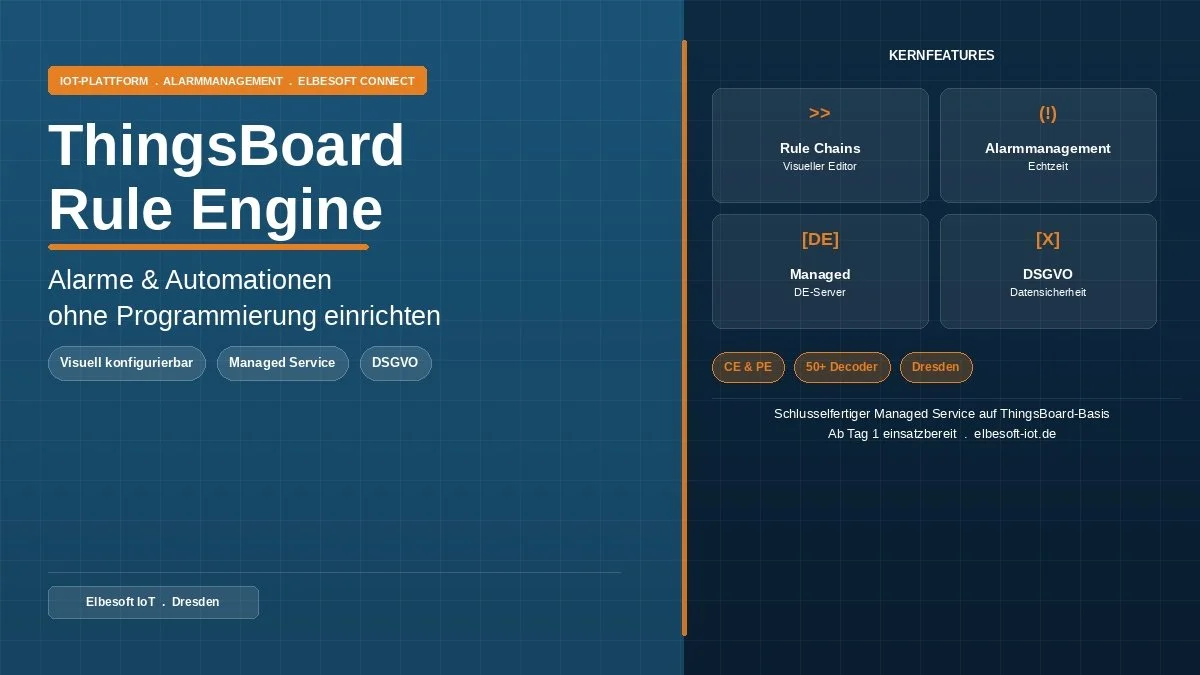
Task: Click the '>>' Rule Chains icon
Action: [820, 114]
